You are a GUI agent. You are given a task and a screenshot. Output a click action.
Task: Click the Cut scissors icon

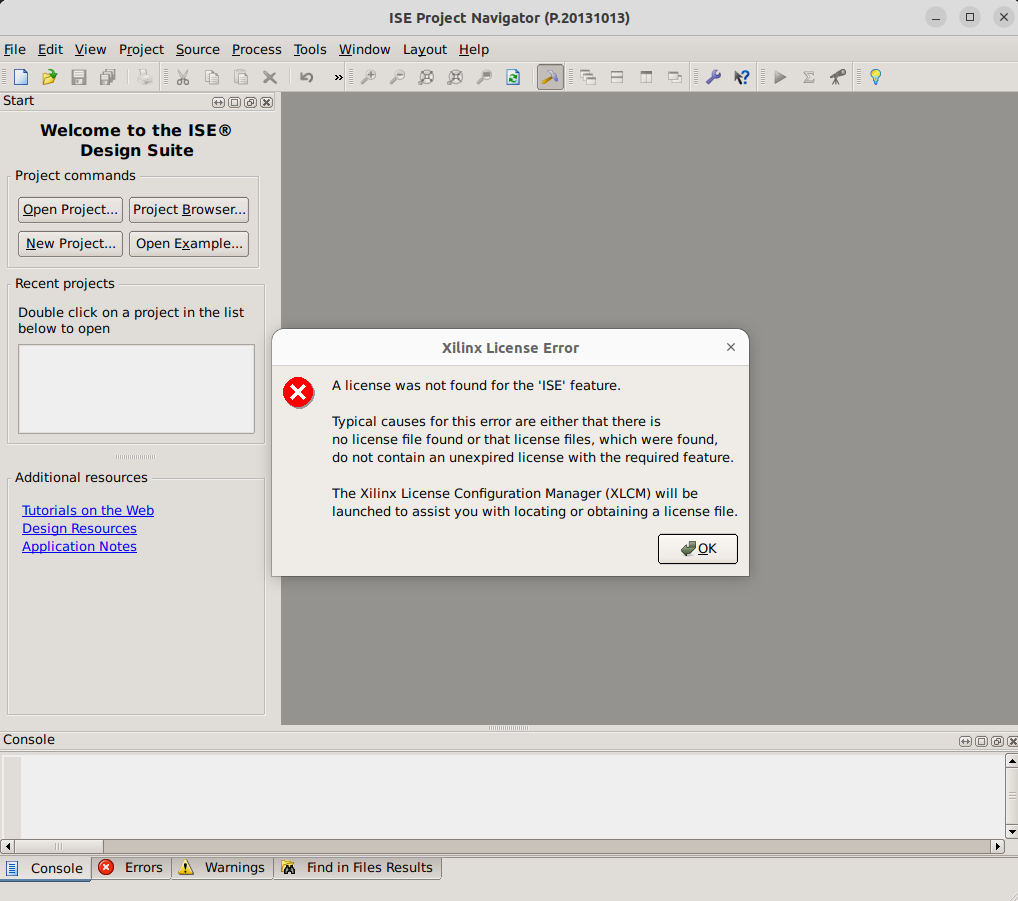click(x=183, y=77)
